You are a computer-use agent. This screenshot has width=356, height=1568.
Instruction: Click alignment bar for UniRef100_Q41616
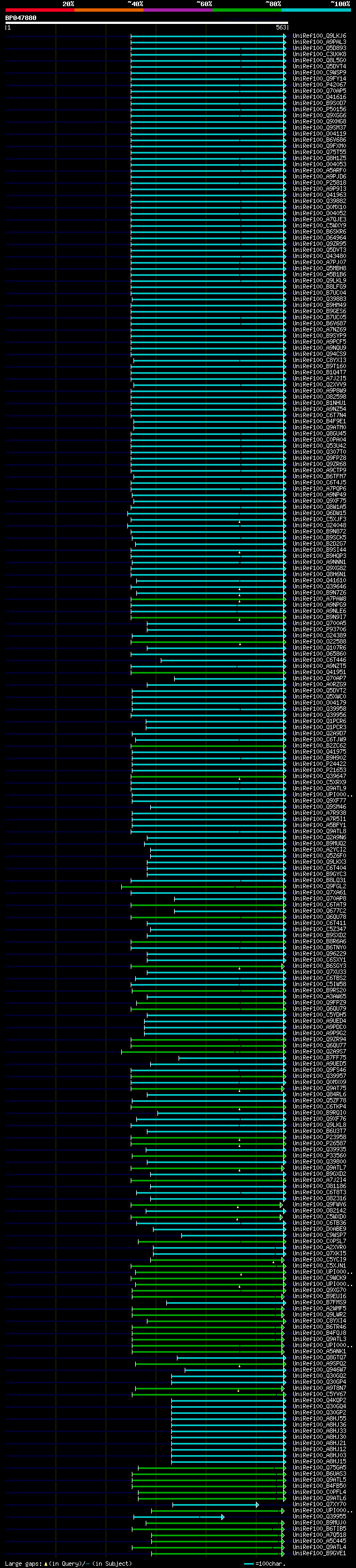pos(208,97)
